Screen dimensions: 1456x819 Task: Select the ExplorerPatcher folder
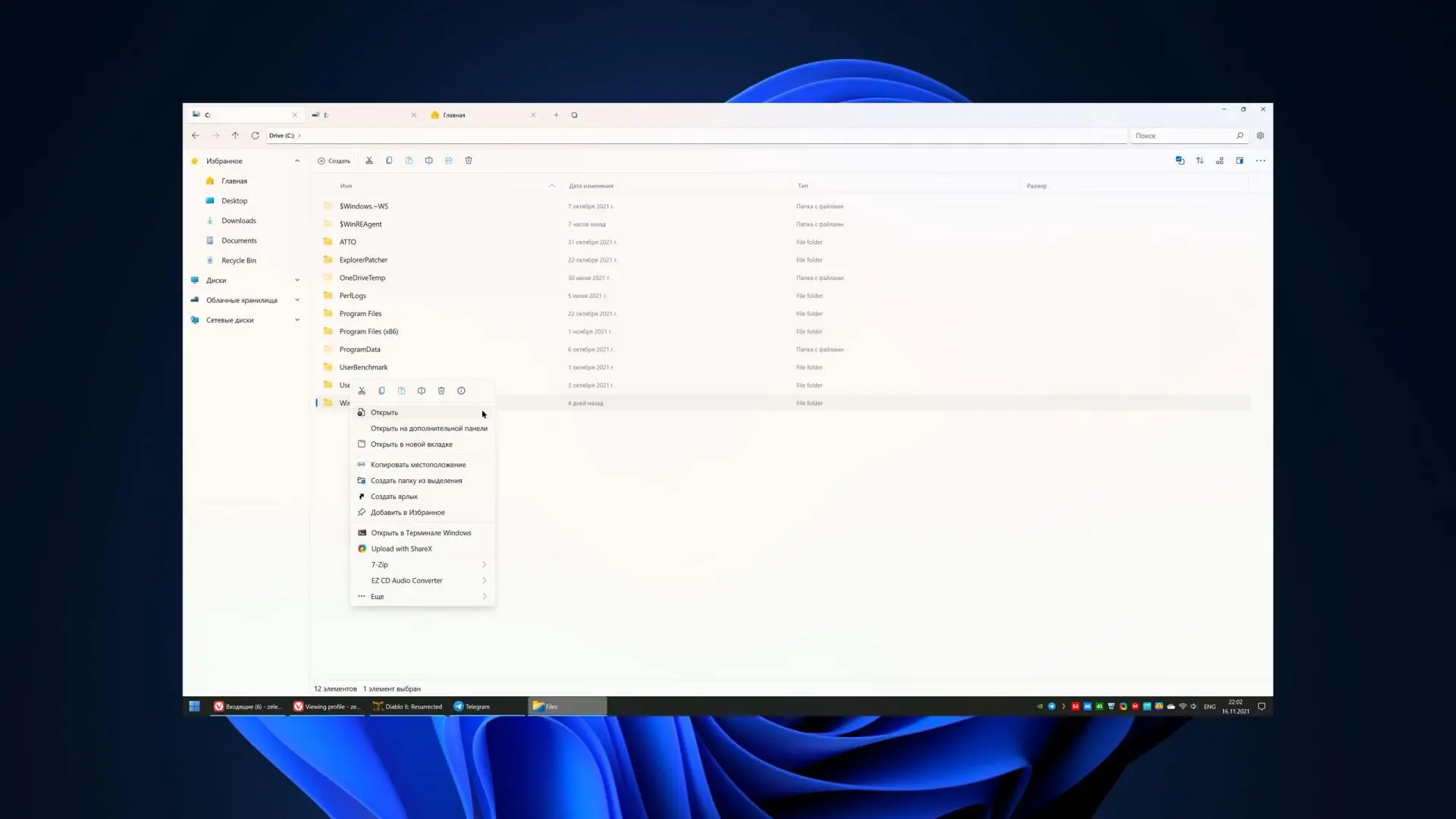click(x=783, y=260)
